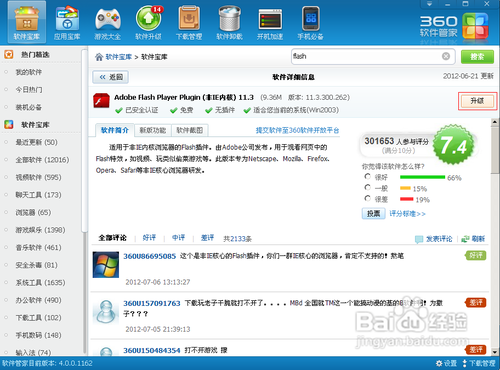500x370 pixels.
Task: Click the home icon in breadcrumb
Action: (99, 57)
